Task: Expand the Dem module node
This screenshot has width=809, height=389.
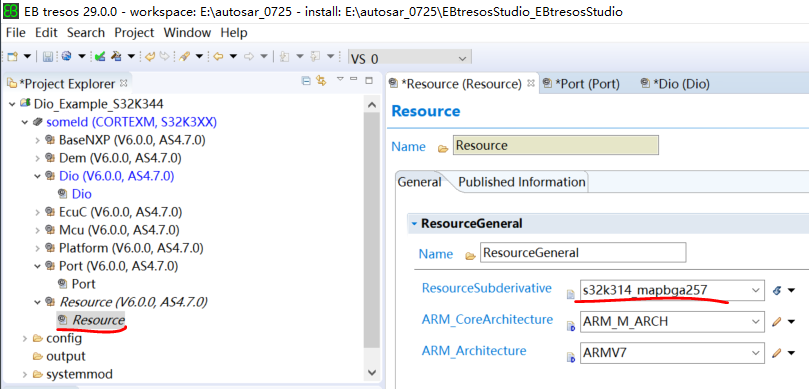Action: 37,158
